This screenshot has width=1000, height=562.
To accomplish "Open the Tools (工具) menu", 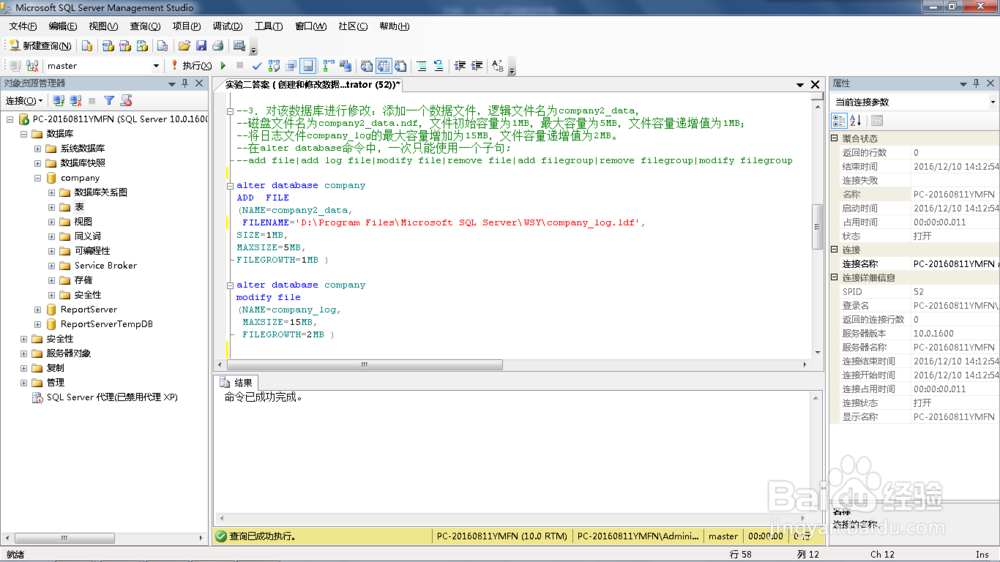I will pyautogui.click(x=268, y=26).
